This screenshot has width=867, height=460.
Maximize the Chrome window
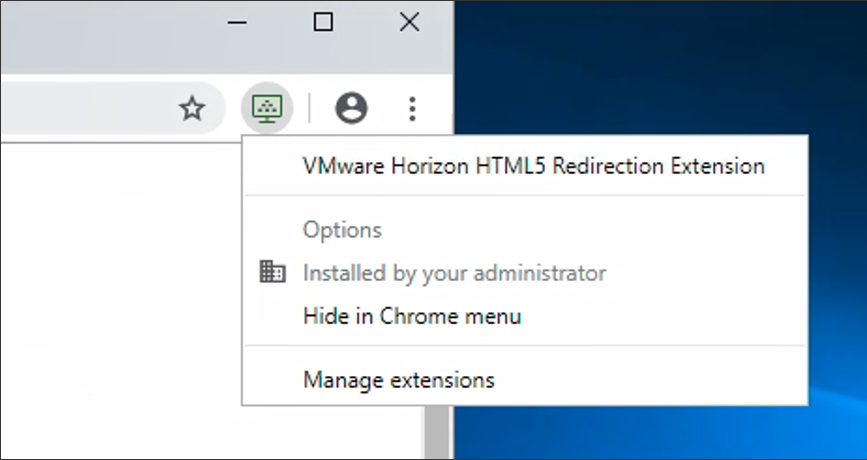pos(323,22)
